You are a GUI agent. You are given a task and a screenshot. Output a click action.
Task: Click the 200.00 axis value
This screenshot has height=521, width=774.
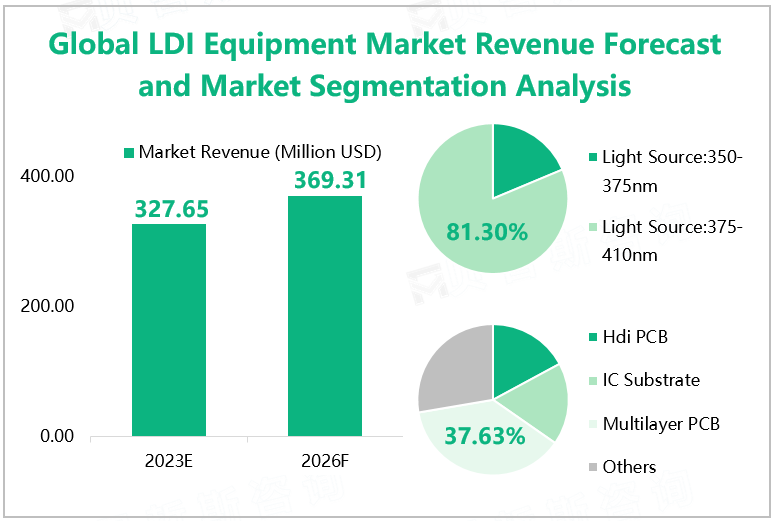coord(47,306)
